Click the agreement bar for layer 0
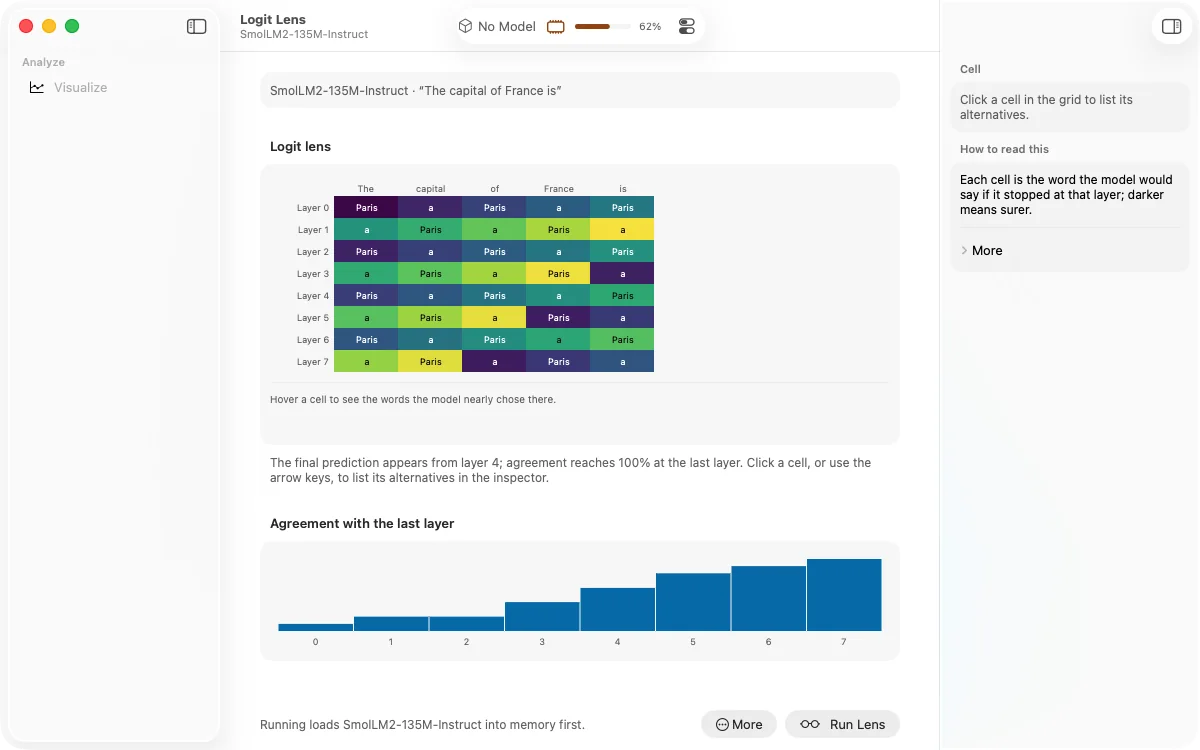Viewport: 1200px width, 750px height. (316, 627)
